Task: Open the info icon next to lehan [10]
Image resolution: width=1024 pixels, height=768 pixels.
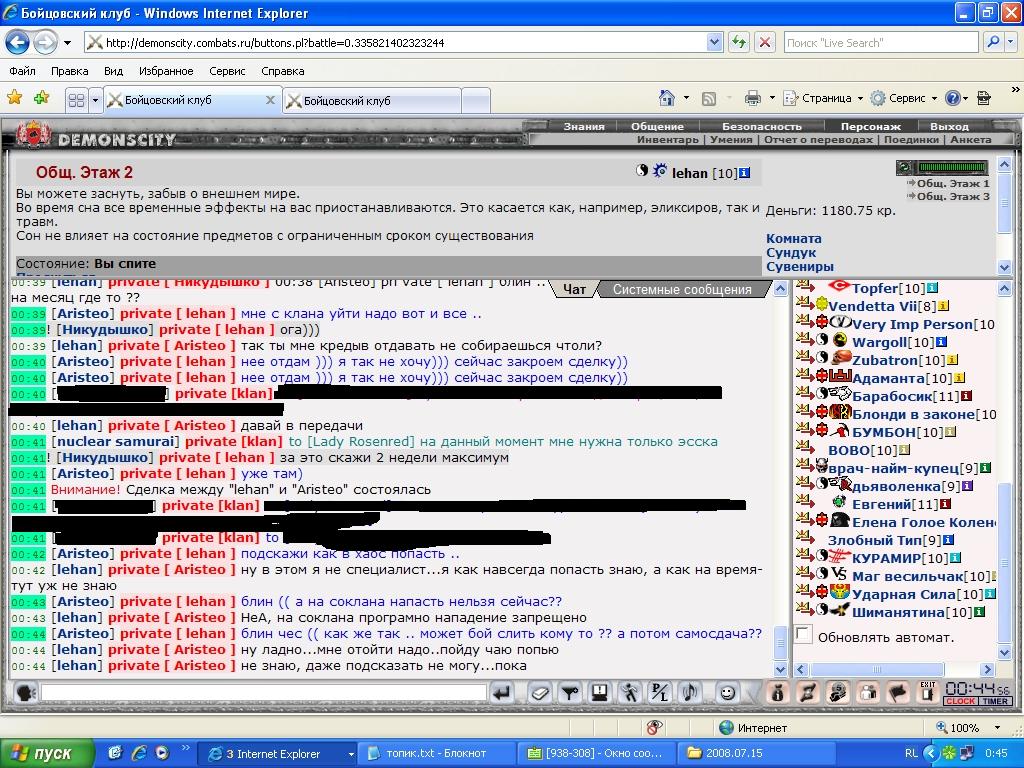Action: click(744, 173)
